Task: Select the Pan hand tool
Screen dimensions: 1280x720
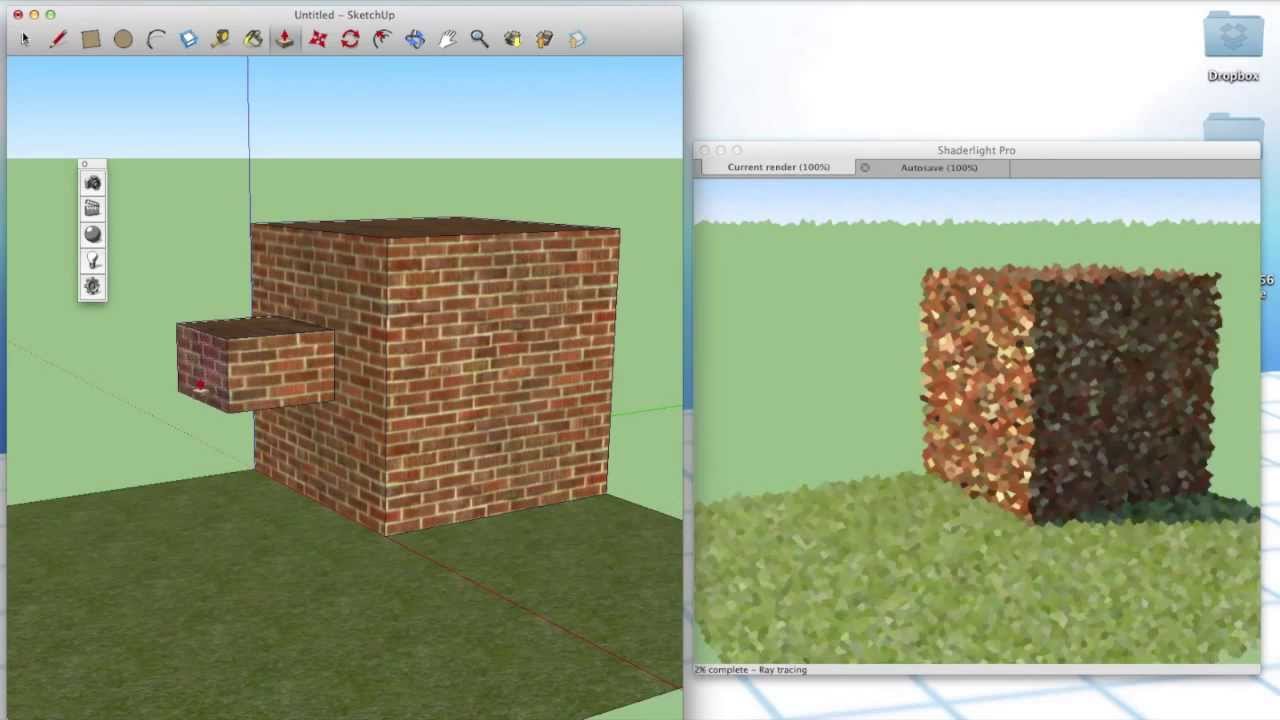Action: [x=447, y=39]
